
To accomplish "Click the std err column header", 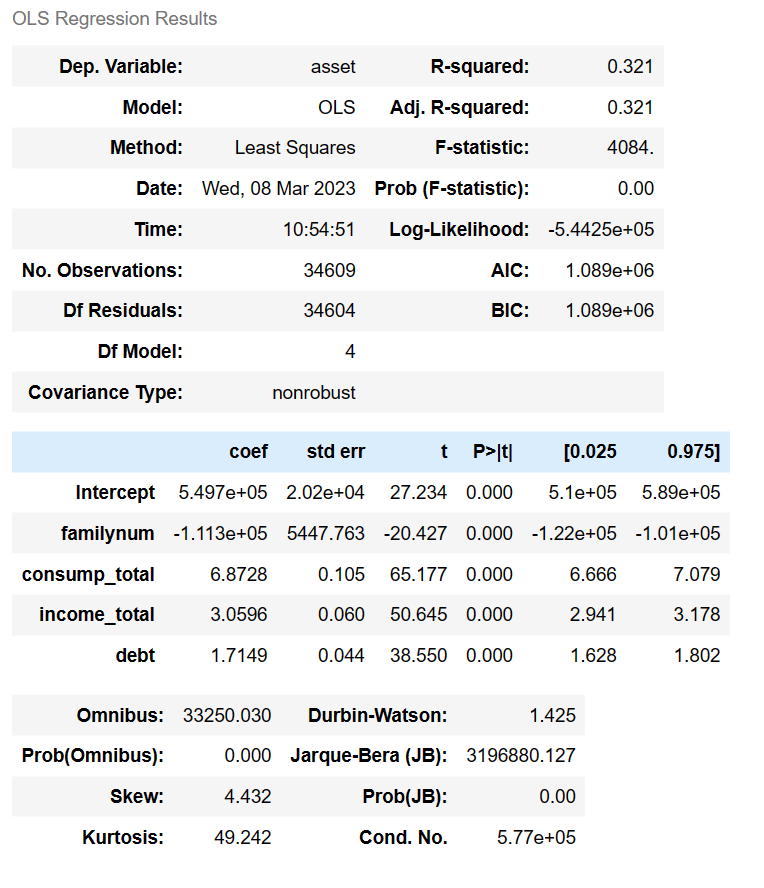I will pyautogui.click(x=336, y=451).
